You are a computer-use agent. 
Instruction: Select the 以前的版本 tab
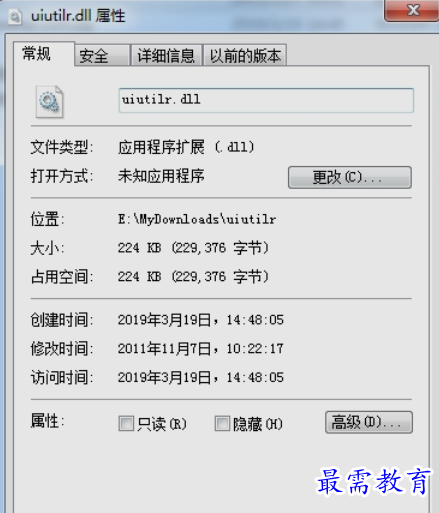pos(245,55)
